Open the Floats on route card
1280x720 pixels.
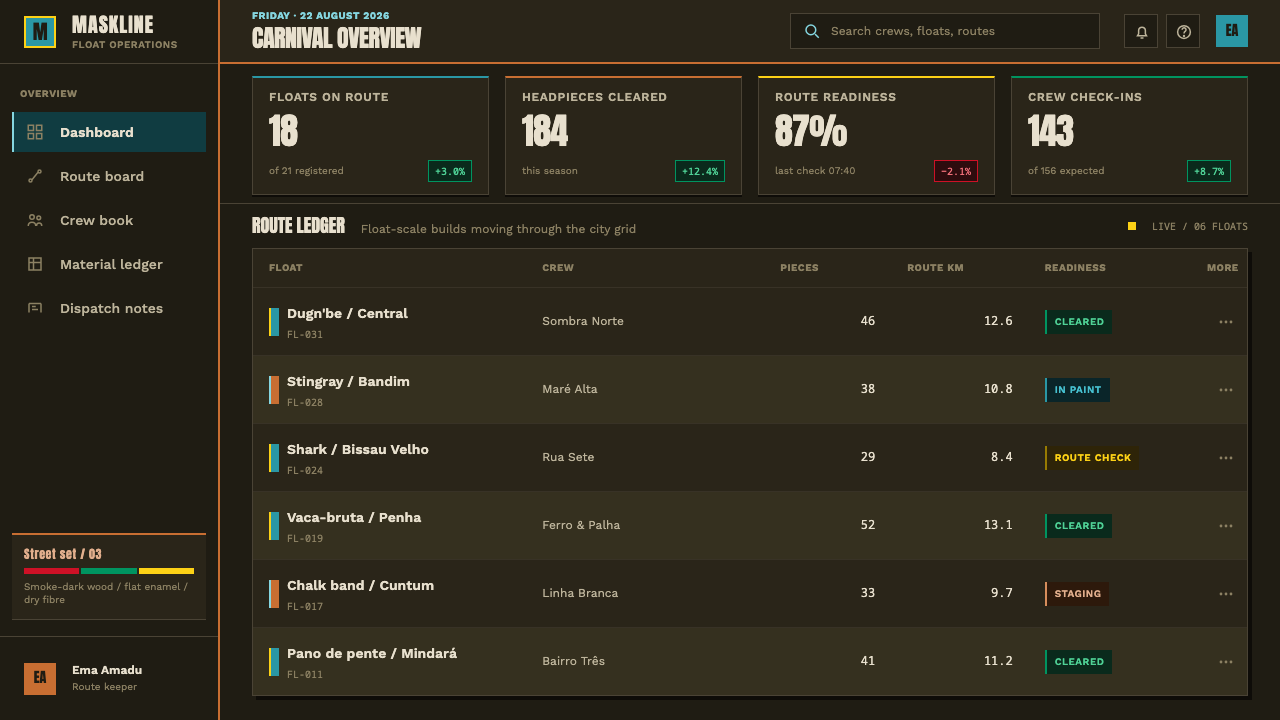tap(370, 135)
